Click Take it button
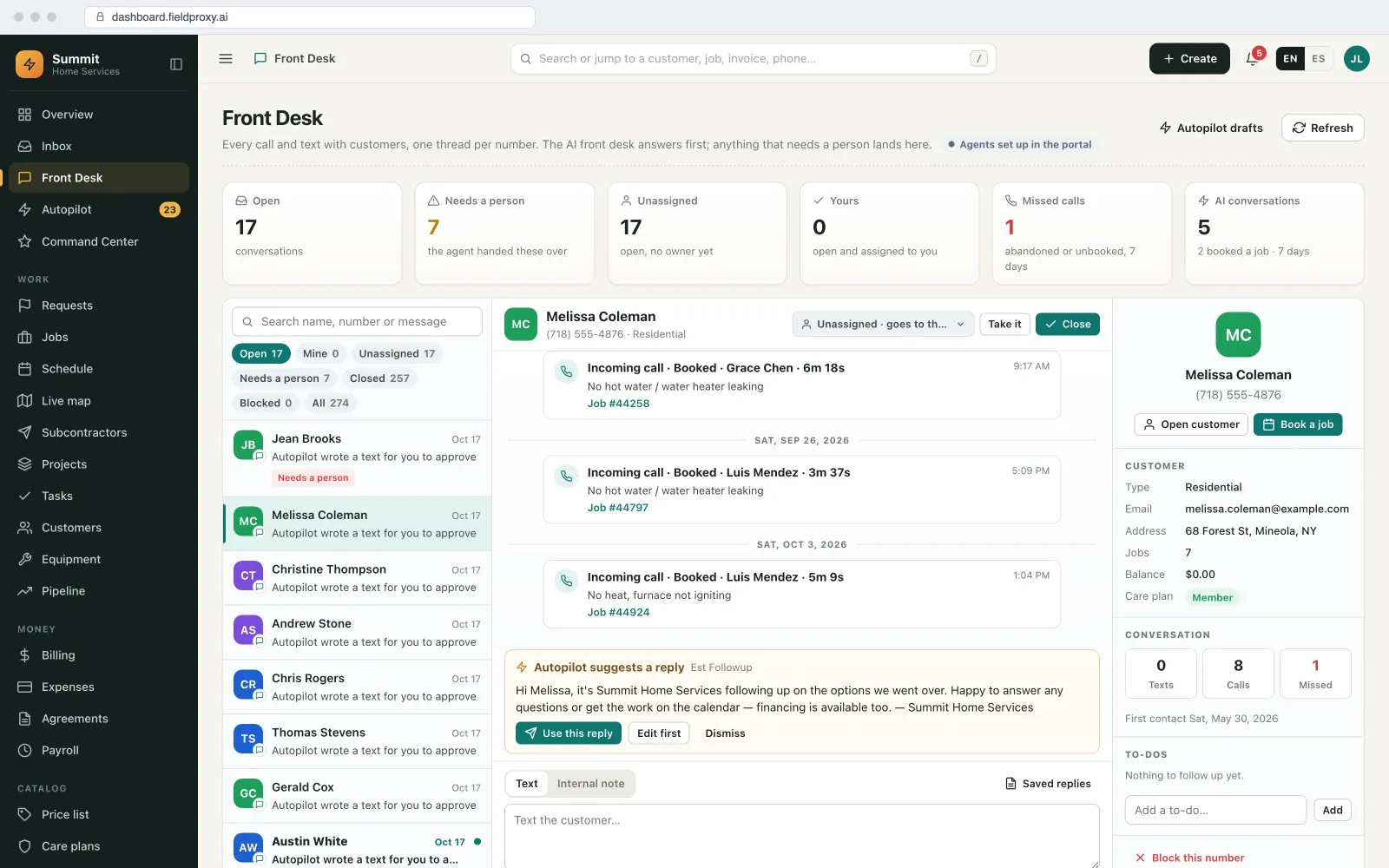This screenshot has width=1389, height=868. [x=1004, y=325]
